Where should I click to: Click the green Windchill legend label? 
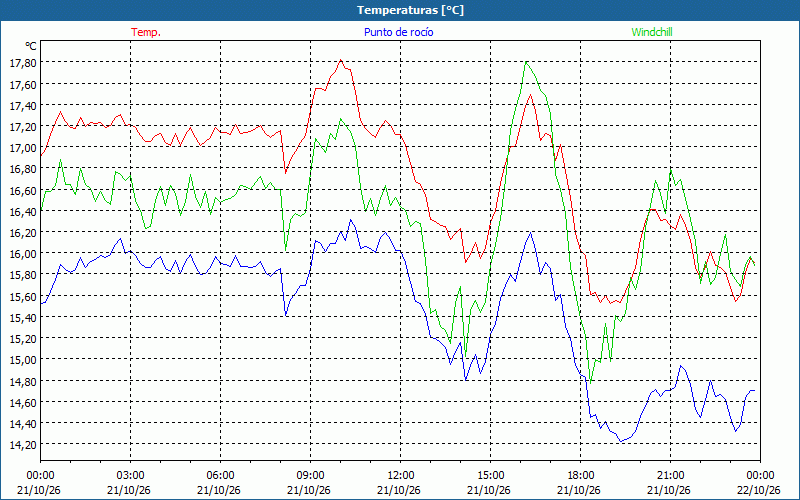pos(652,32)
